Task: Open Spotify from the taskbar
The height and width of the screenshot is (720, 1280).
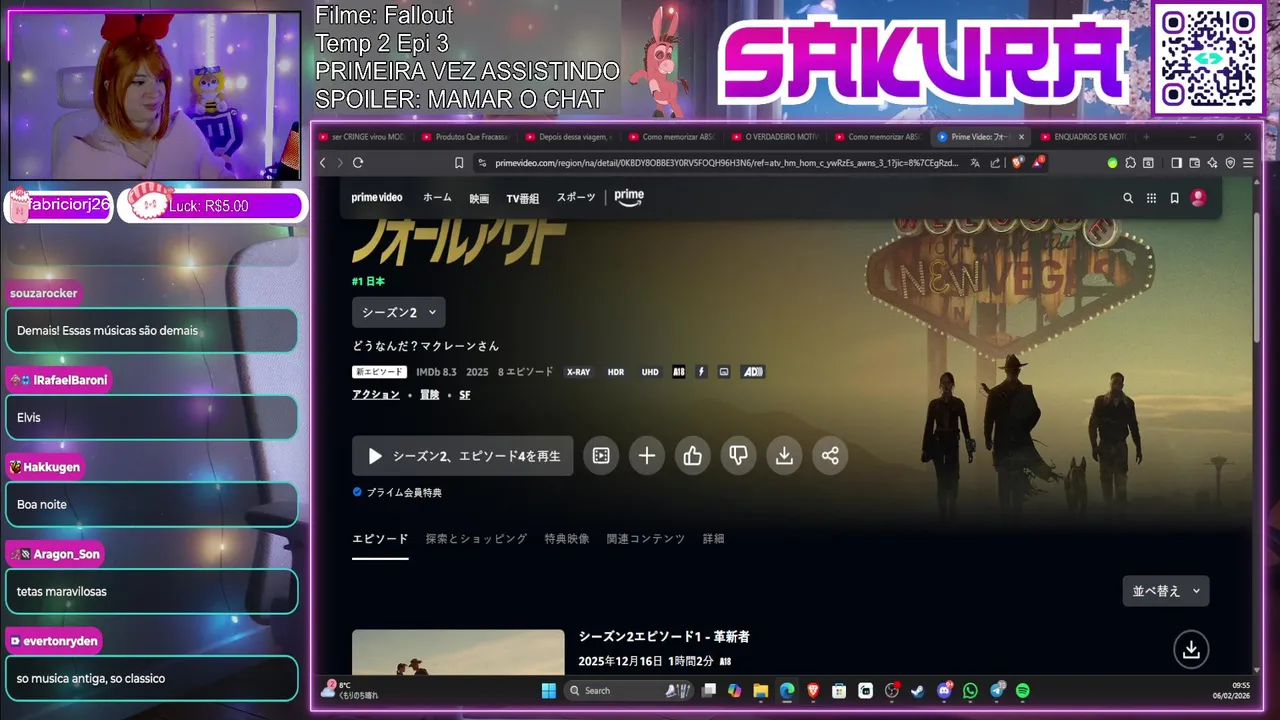Action: [x=1023, y=691]
